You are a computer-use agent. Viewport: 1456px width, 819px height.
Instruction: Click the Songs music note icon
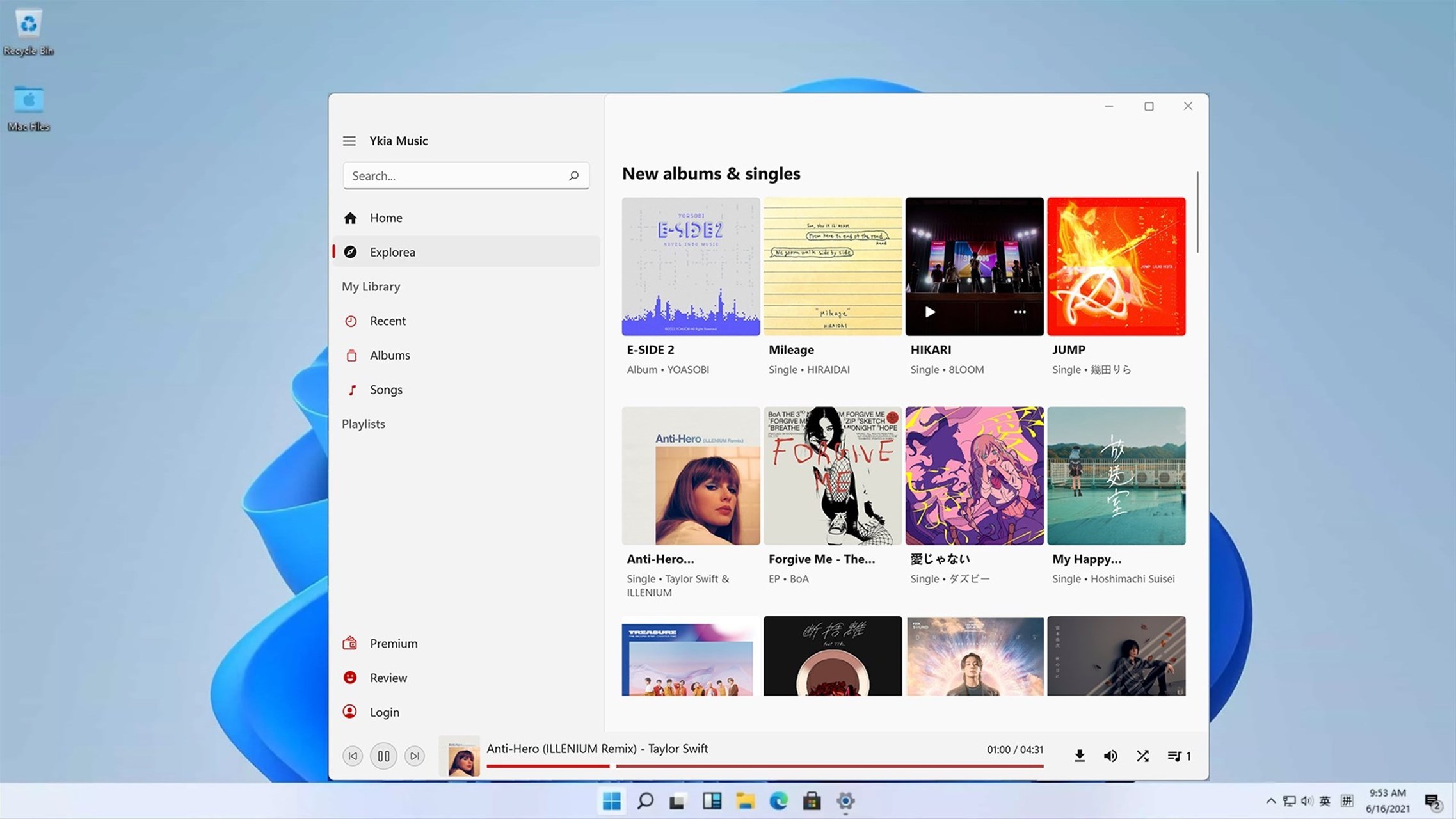(351, 389)
